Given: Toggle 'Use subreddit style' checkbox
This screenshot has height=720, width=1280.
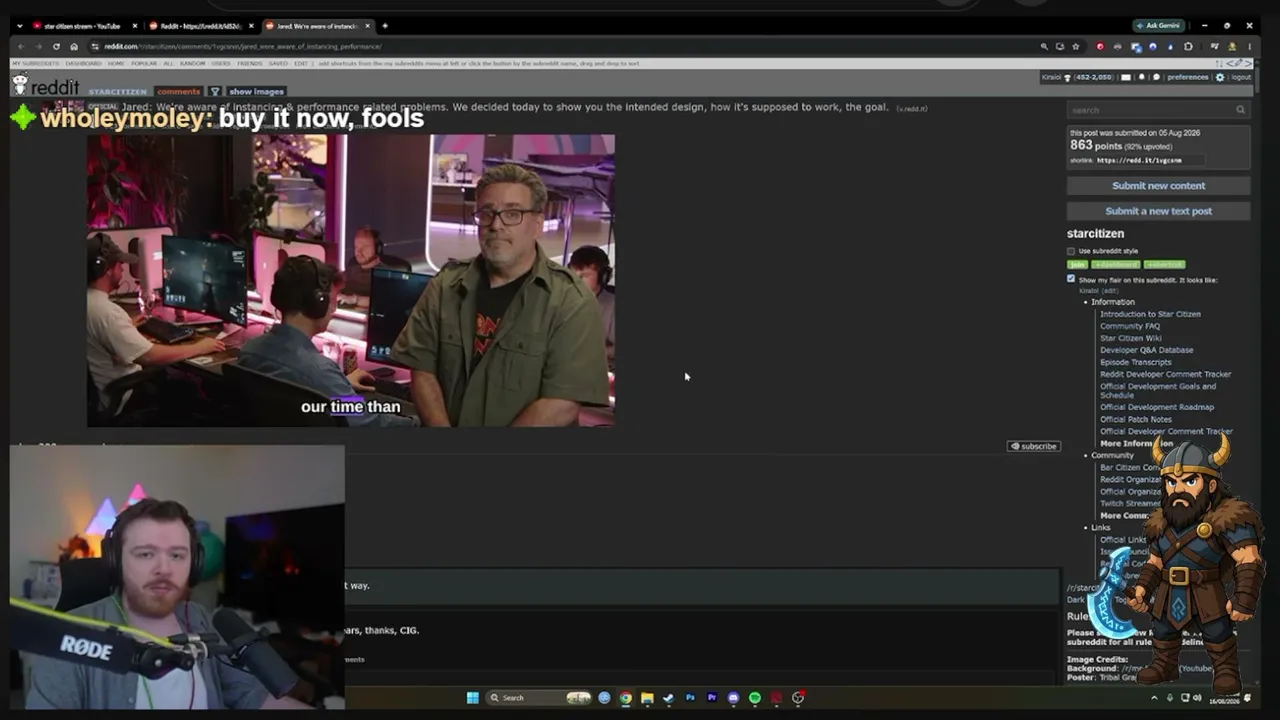Looking at the screenshot, I should 1071,251.
